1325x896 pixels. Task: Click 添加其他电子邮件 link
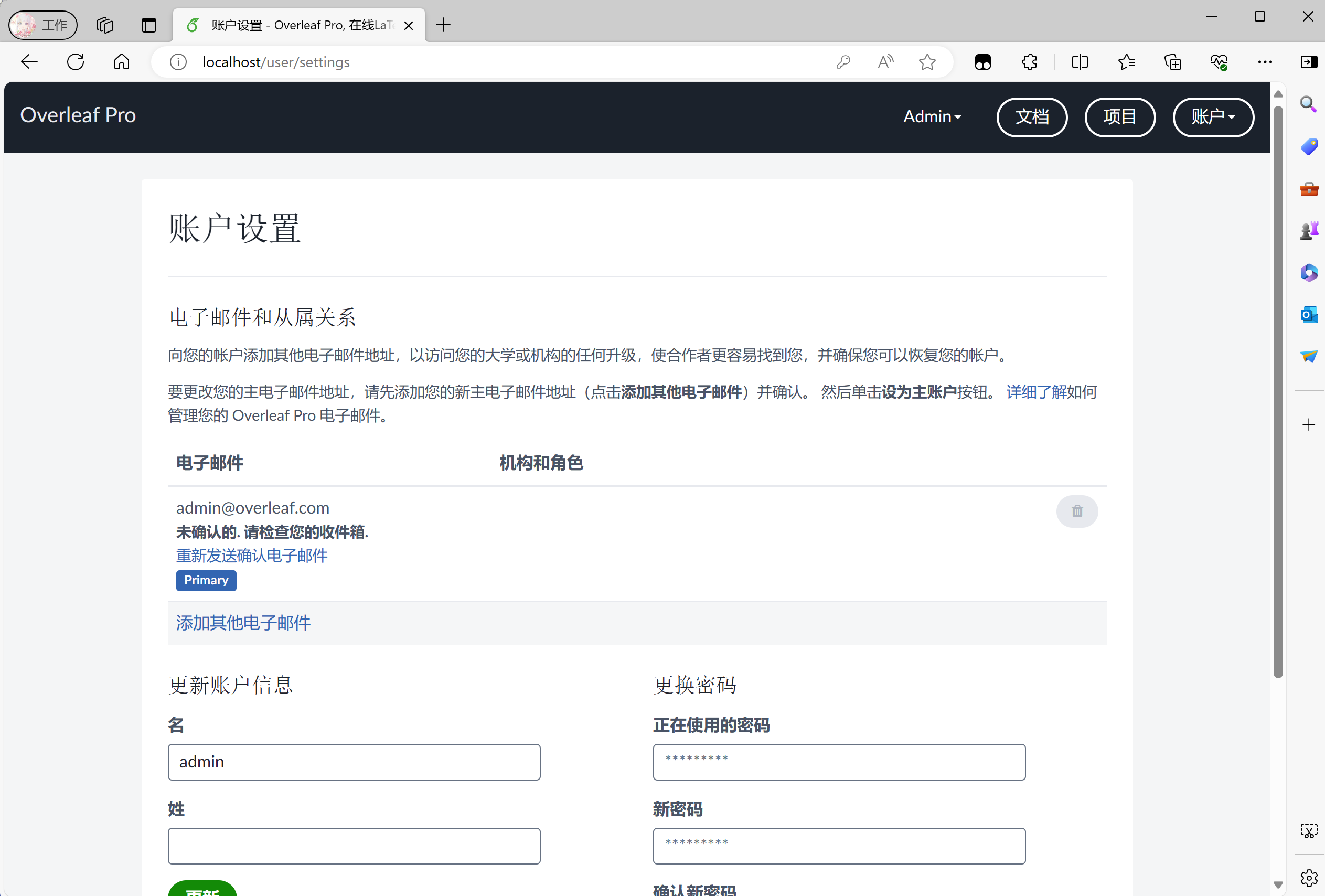(243, 622)
